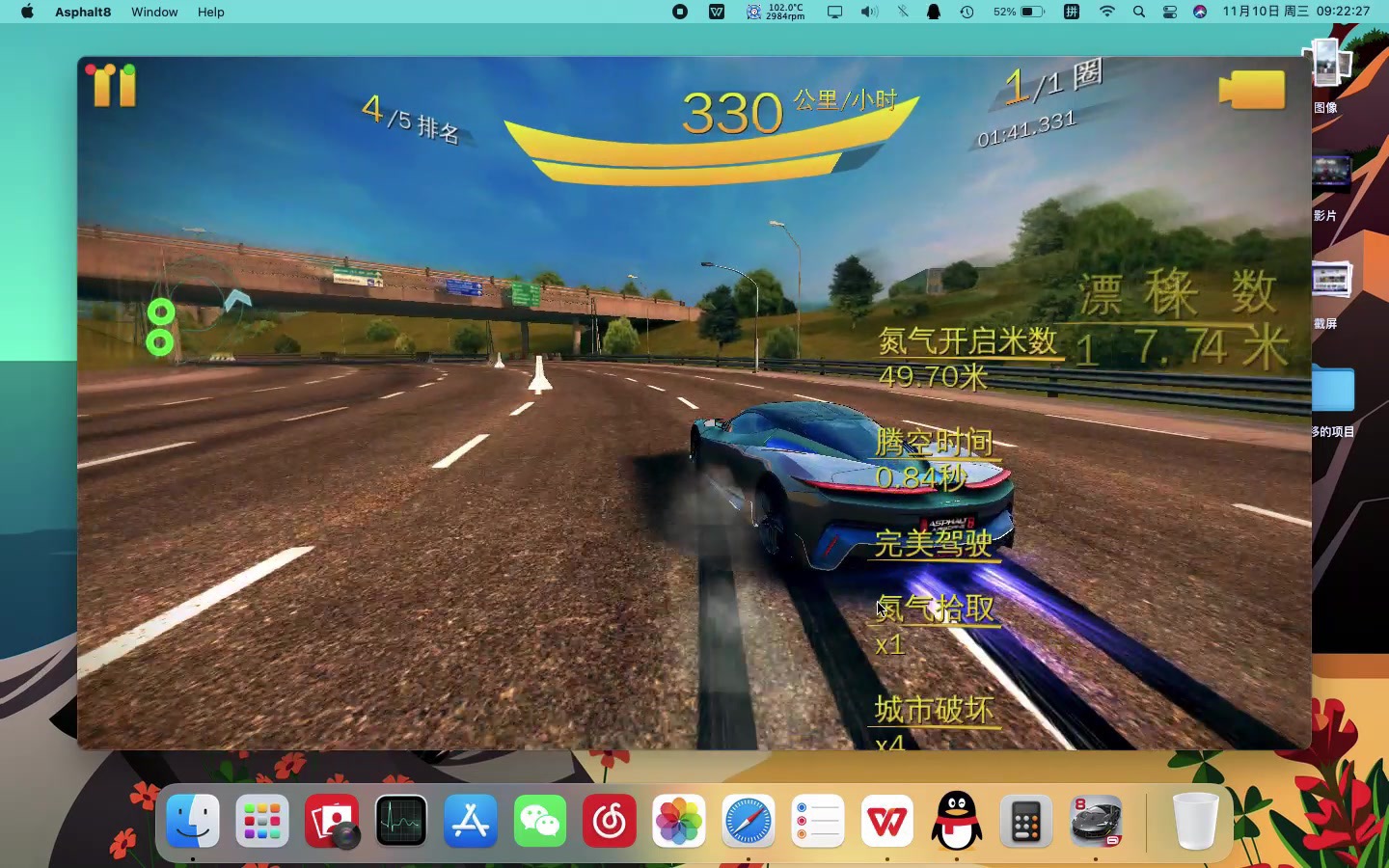Click the WPS menu bar icon
1389x868 pixels.
pos(717,12)
